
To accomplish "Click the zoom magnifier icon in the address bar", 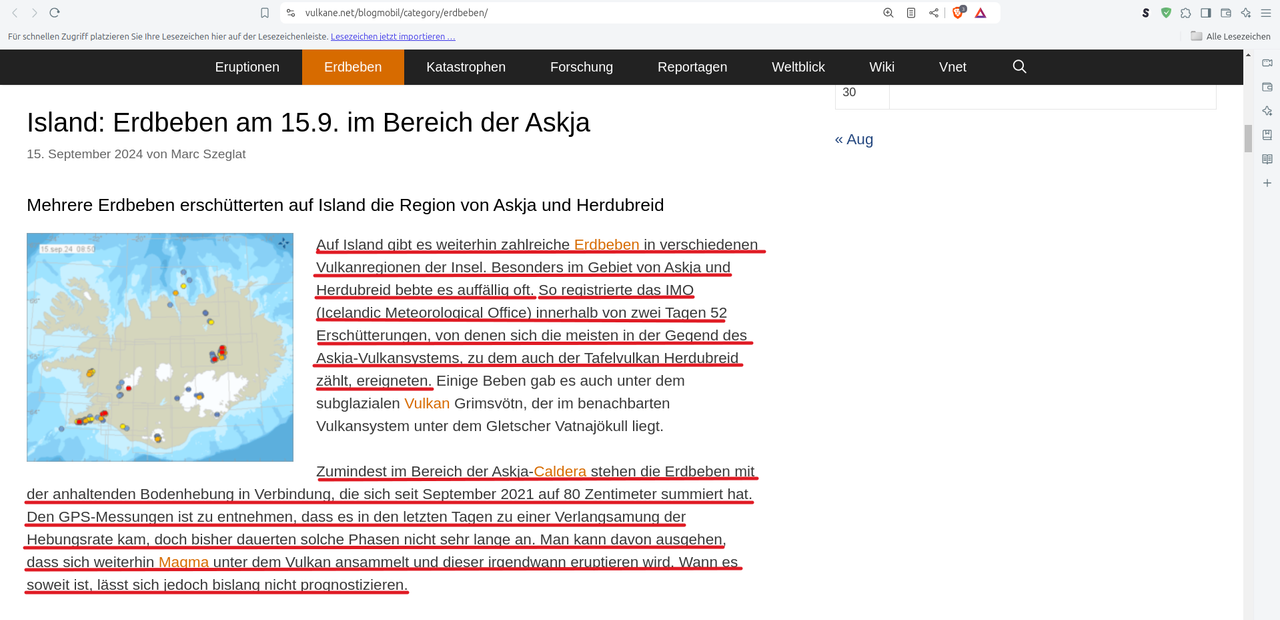I will coord(888,13).
